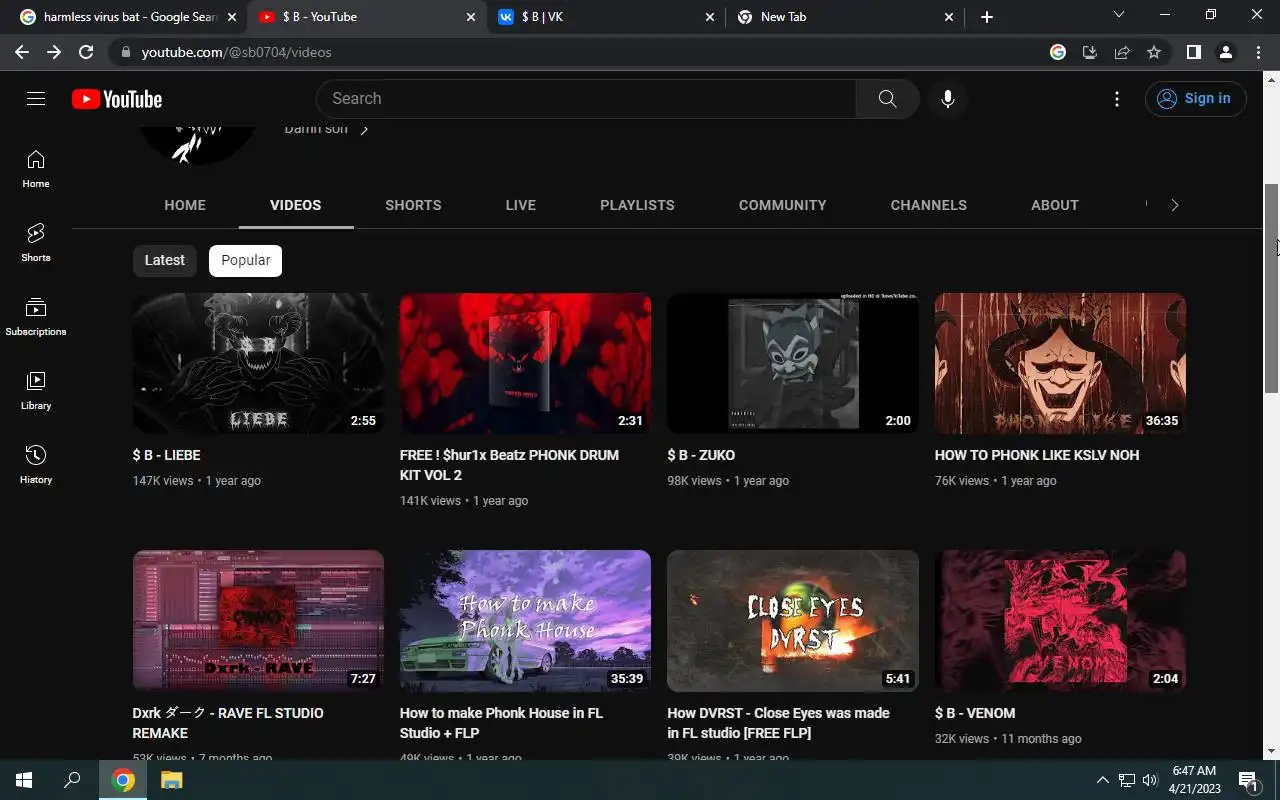Switch to the SHORTS channel tab

tap(413, 205)
